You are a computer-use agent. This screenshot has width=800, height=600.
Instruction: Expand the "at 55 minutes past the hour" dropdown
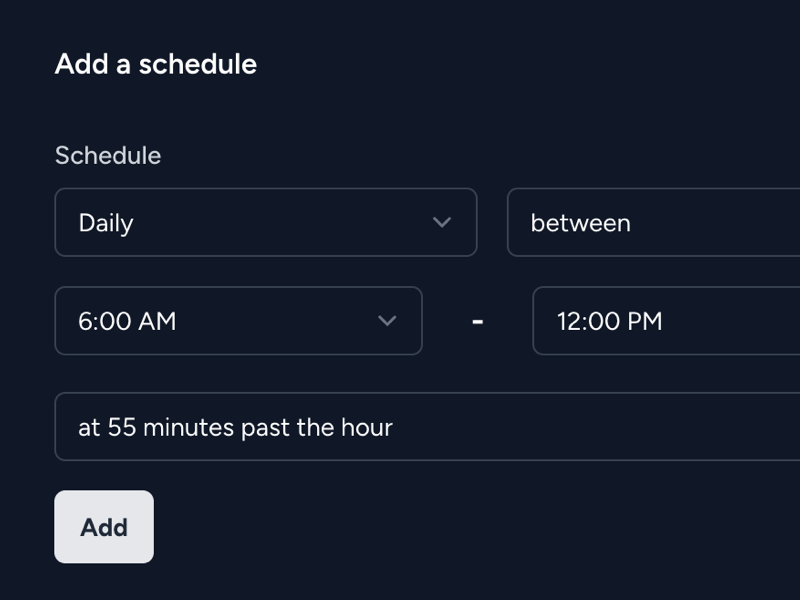(x=427, y=427)
